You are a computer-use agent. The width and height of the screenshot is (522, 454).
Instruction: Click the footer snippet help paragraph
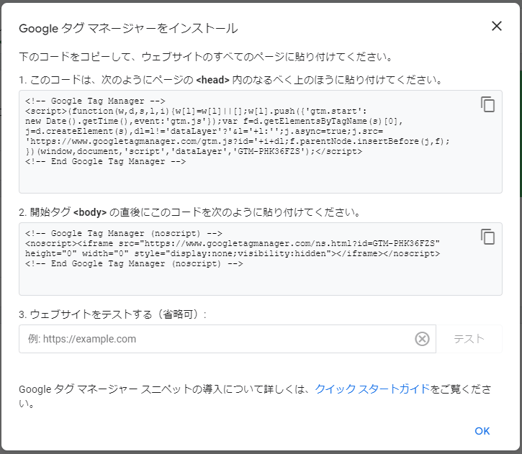pyautogui.click(x=255, y=396)
